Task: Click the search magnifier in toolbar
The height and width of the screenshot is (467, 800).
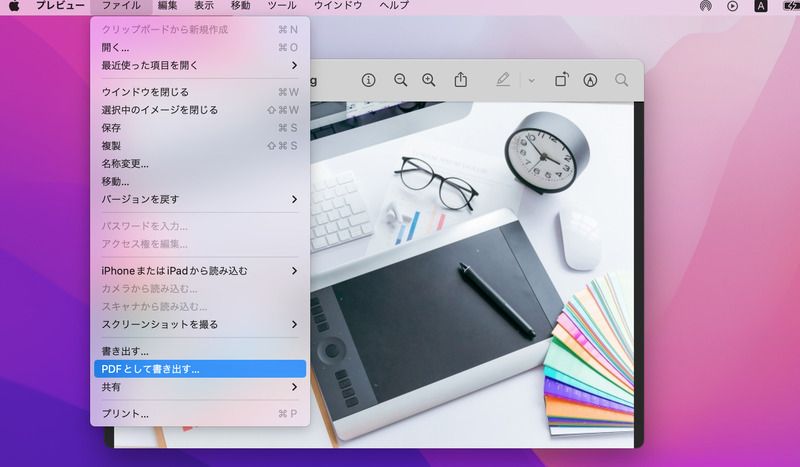Action: (621, 80)
